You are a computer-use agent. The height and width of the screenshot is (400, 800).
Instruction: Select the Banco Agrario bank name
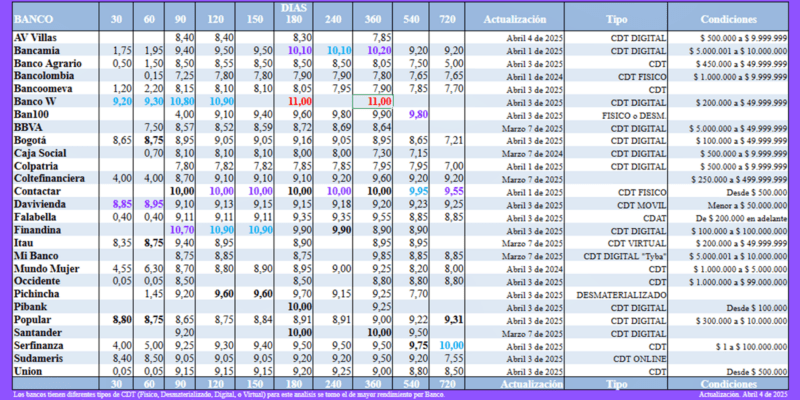(x=47, y=63)
